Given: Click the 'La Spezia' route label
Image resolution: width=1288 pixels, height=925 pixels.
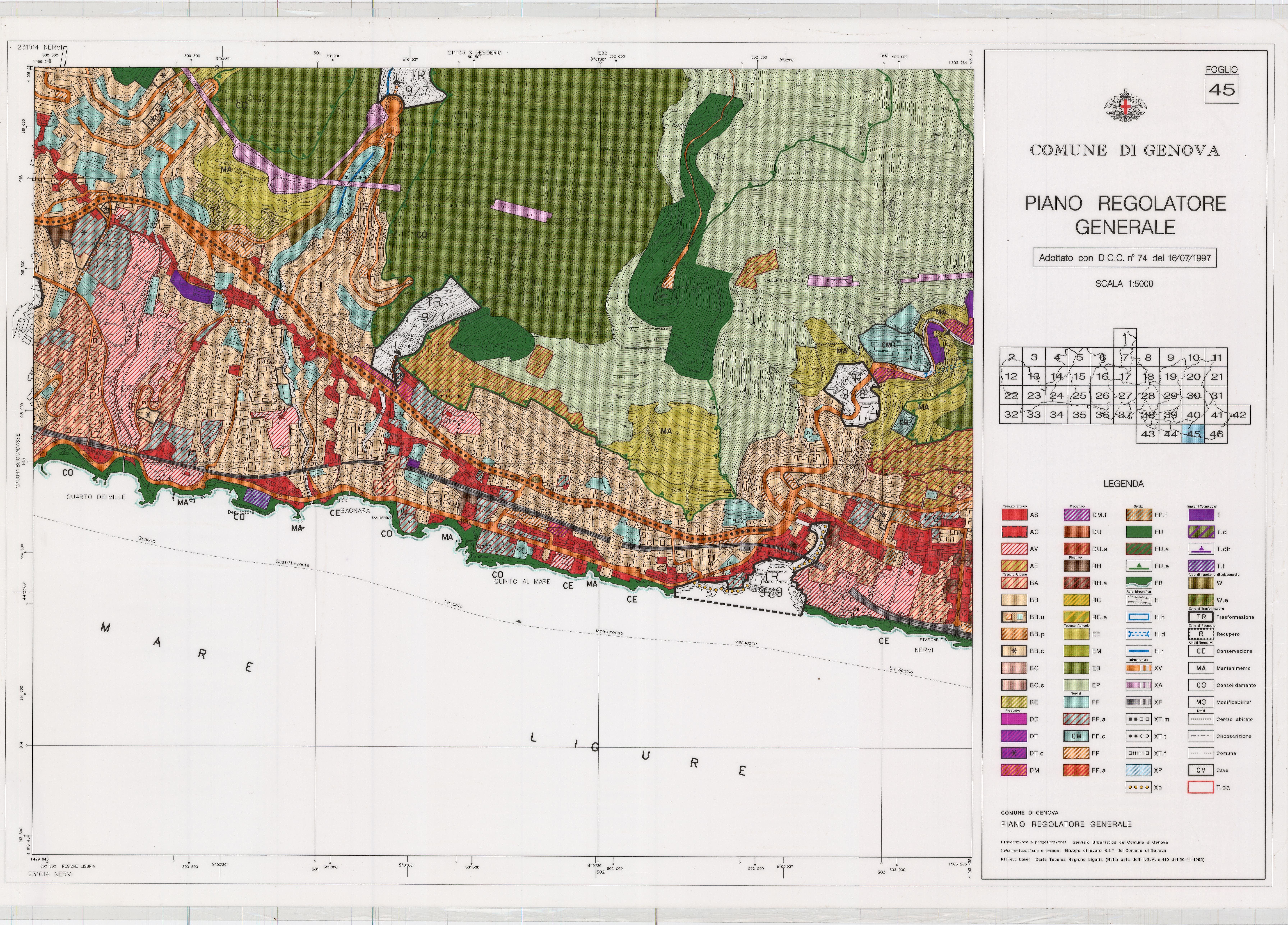Looking at the screenshot, I should coord(901,671).
